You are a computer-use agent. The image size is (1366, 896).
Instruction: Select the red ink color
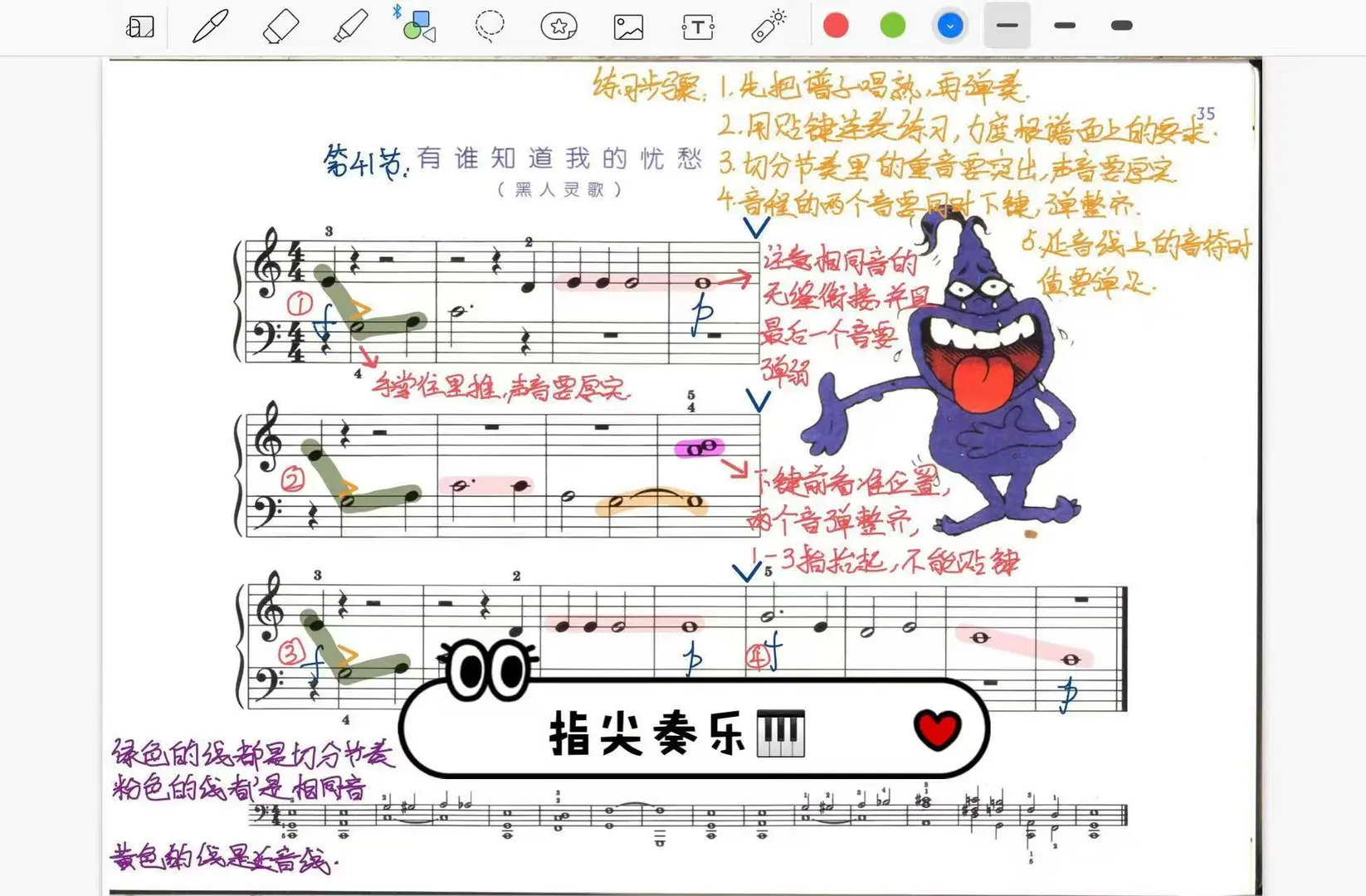836,25
